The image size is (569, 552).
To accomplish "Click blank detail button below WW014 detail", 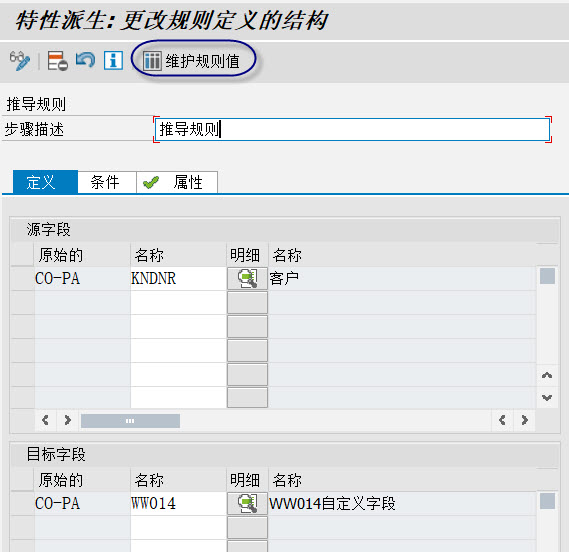I will pyautogui.click(x=247, y=528).
